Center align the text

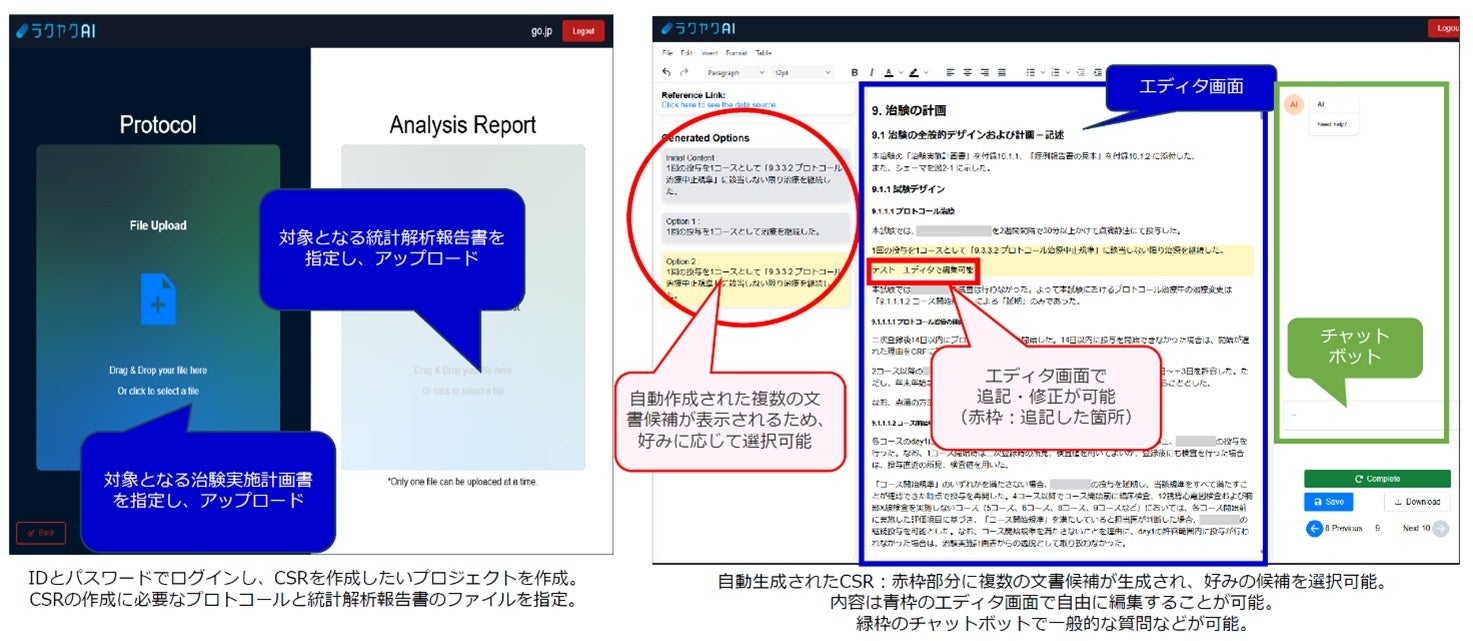[x=967, y=72]
